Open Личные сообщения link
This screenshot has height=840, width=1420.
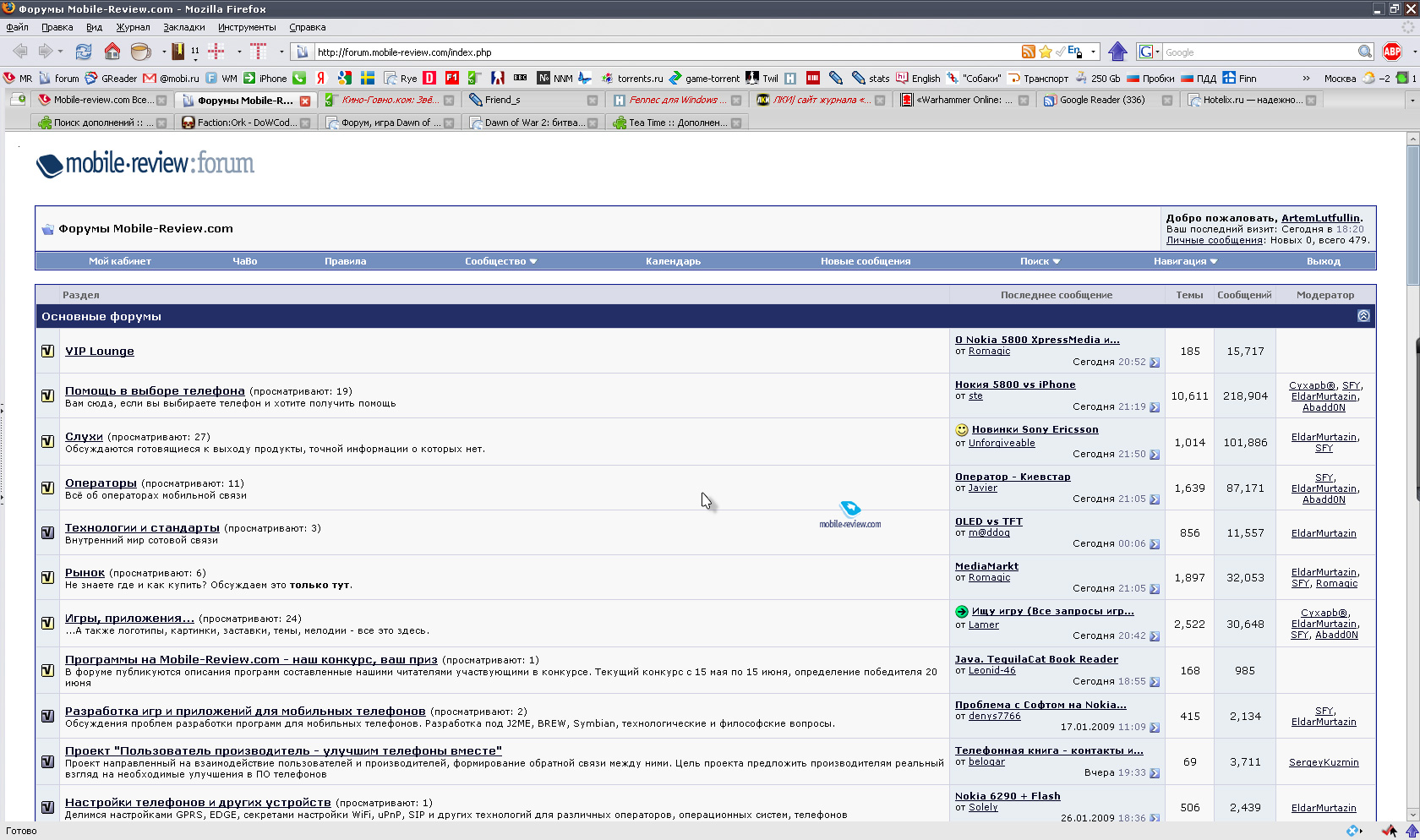1215,240
